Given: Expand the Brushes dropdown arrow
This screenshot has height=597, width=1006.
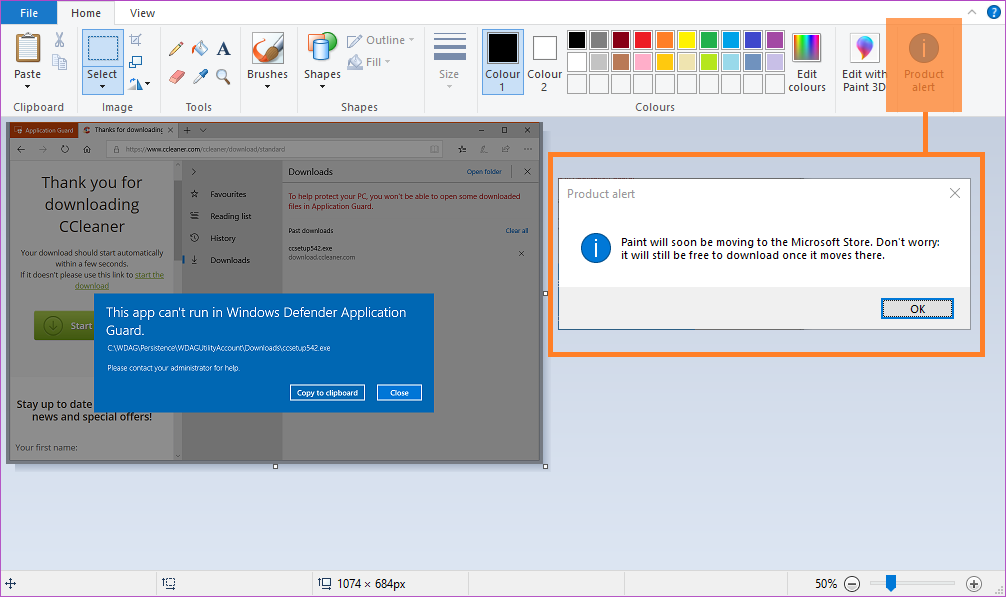Looking at the screenshot, I should [x=268, y=86].
